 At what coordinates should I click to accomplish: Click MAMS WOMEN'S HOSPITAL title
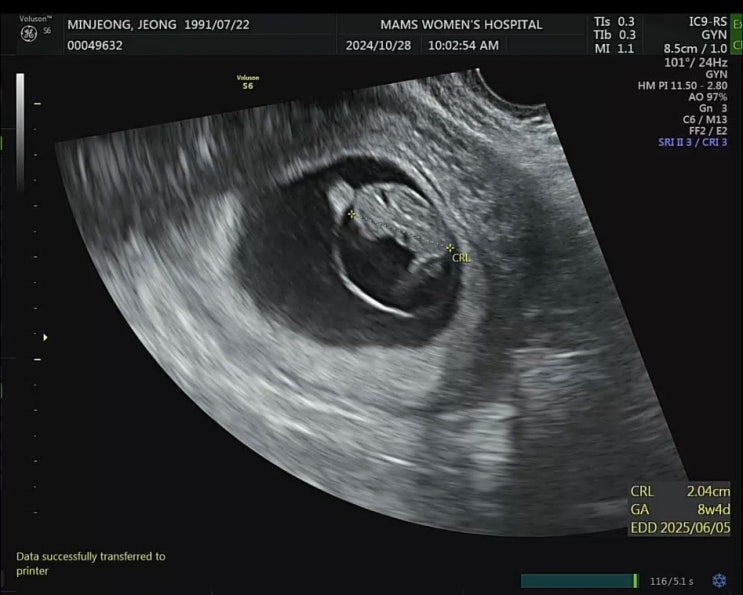461,25
